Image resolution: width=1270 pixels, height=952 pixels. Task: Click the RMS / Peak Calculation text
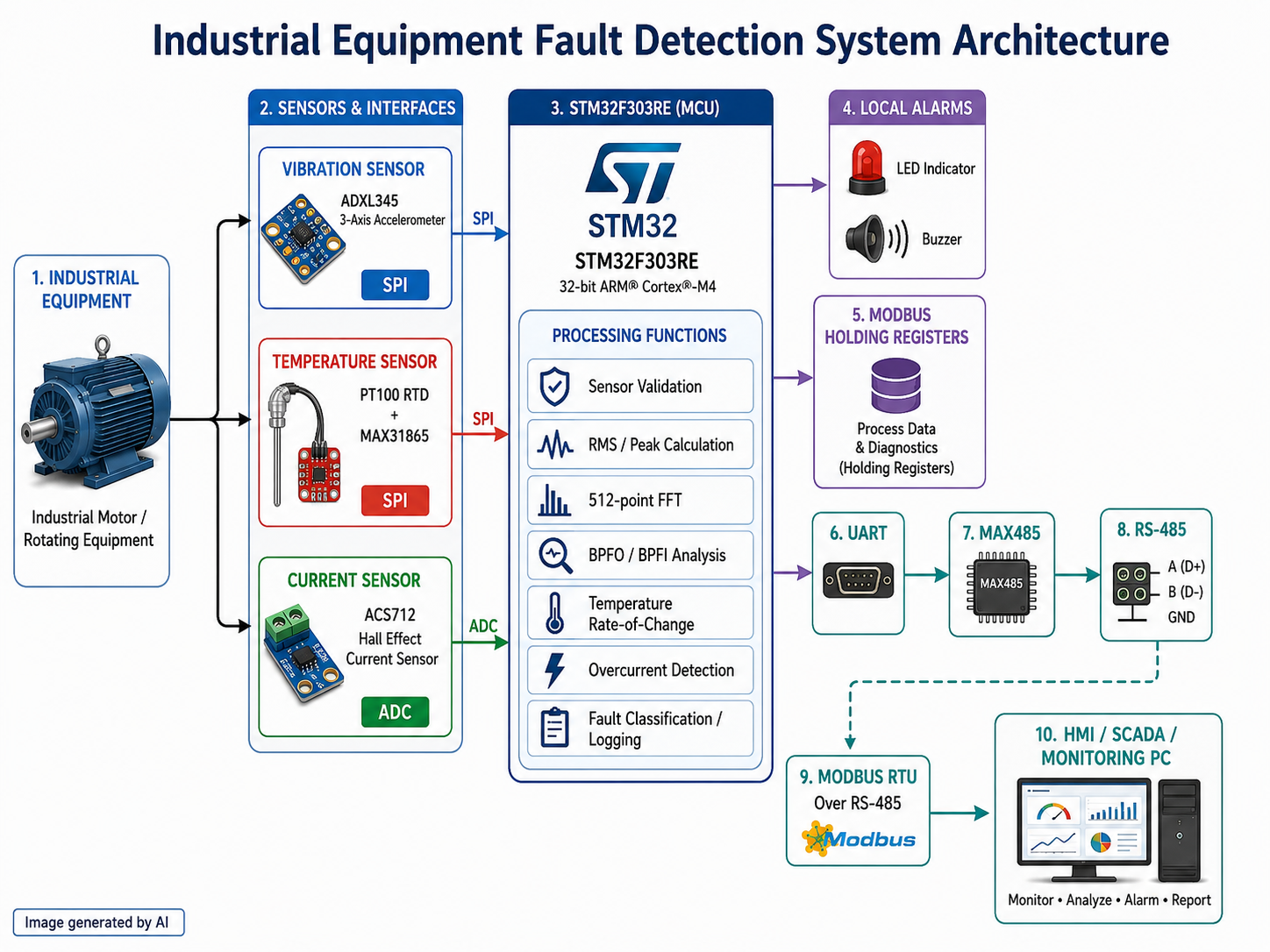point(660,444)
